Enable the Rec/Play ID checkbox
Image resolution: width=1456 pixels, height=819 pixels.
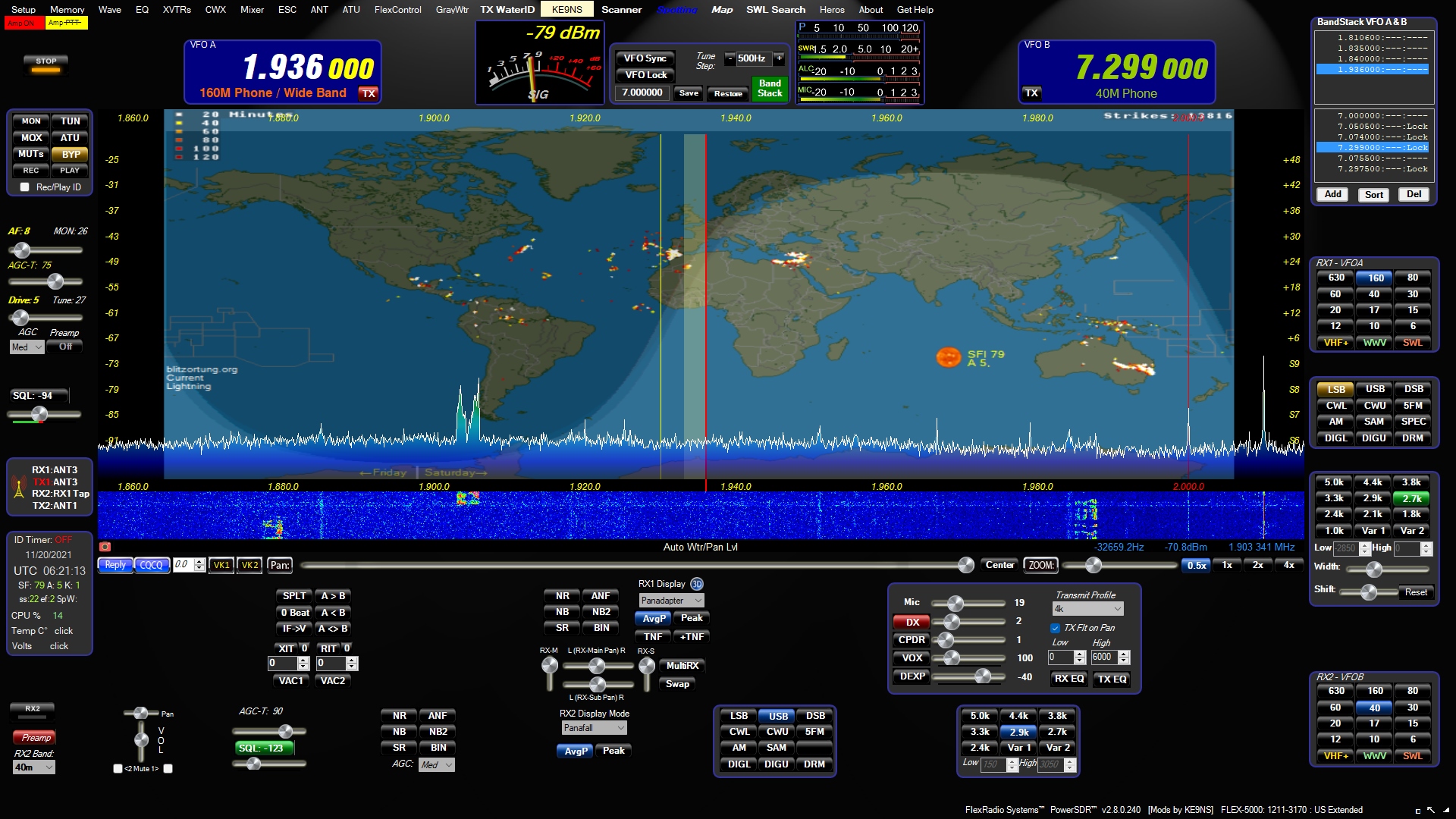pos(25,187)
